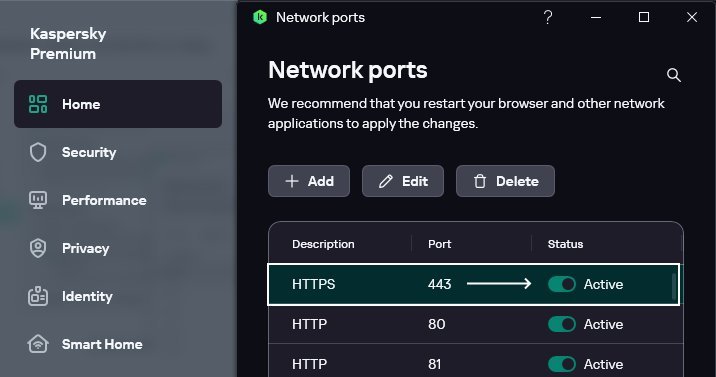Image resolution: width=716 pixels, height=377 pixels.
Task: Edit the selected network port
Action: click(403, 181)
